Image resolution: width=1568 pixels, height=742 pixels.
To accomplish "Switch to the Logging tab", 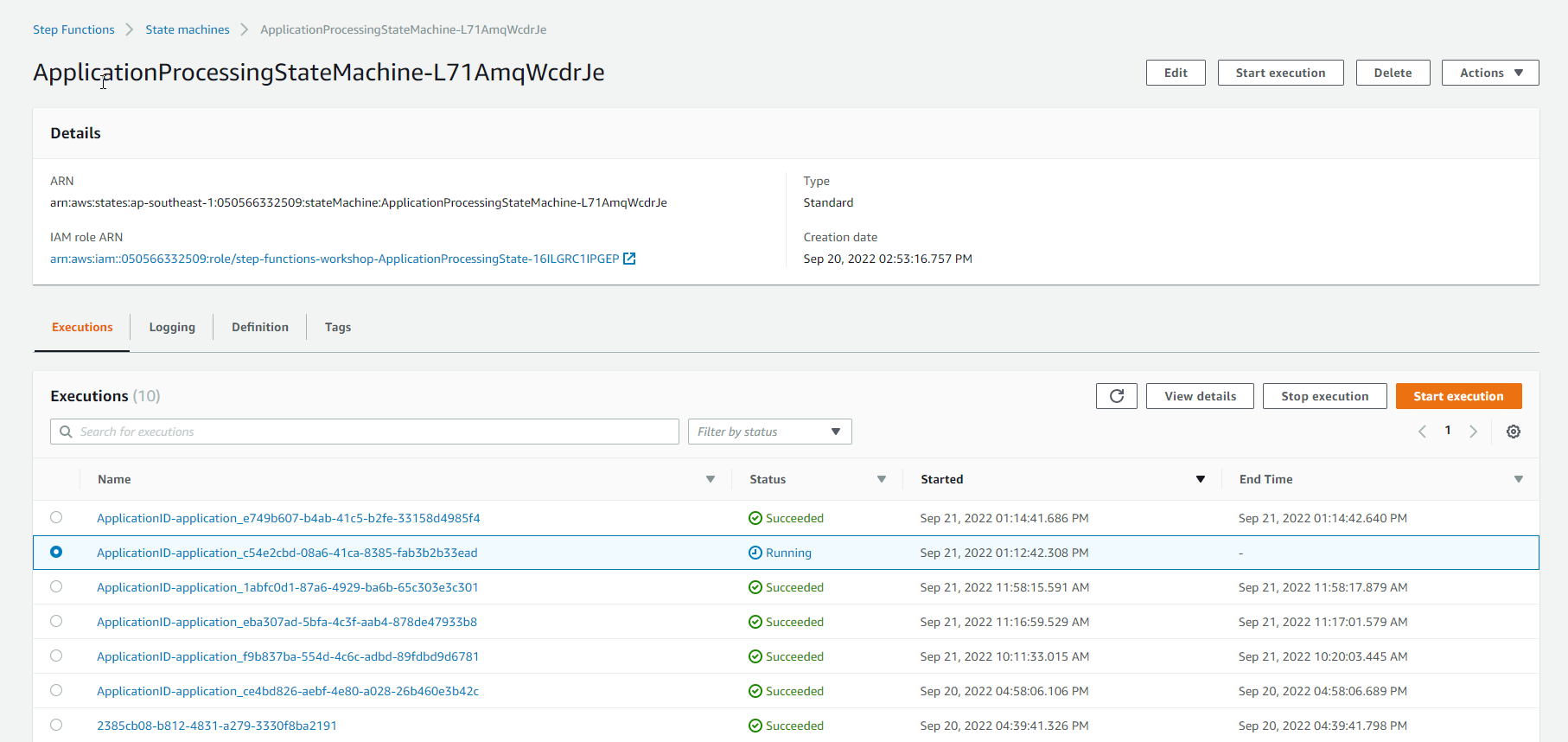I will click(172, 327).
